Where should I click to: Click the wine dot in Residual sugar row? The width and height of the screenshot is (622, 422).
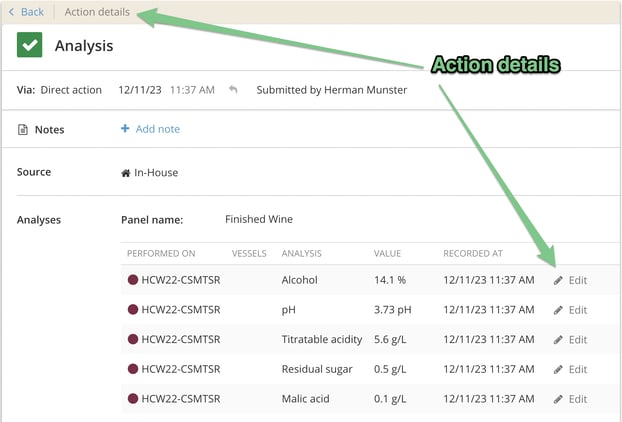pyautogui.click(x=133, y=369)
